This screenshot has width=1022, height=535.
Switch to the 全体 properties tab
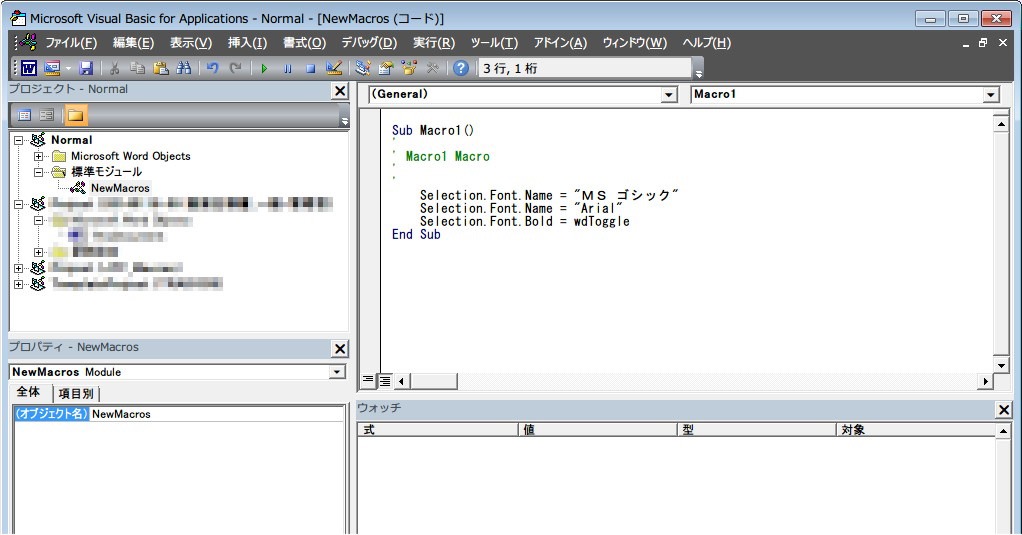(x=28, y=392)
